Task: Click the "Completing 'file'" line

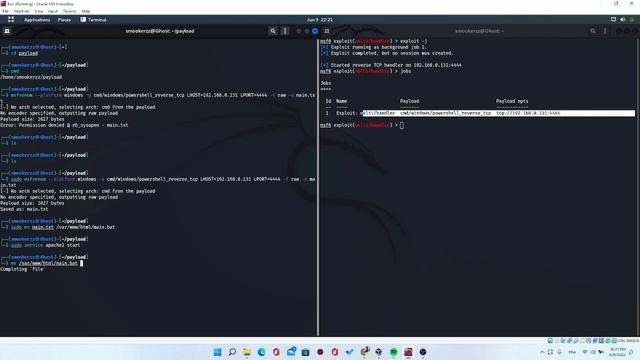Action: pos(22,269)
